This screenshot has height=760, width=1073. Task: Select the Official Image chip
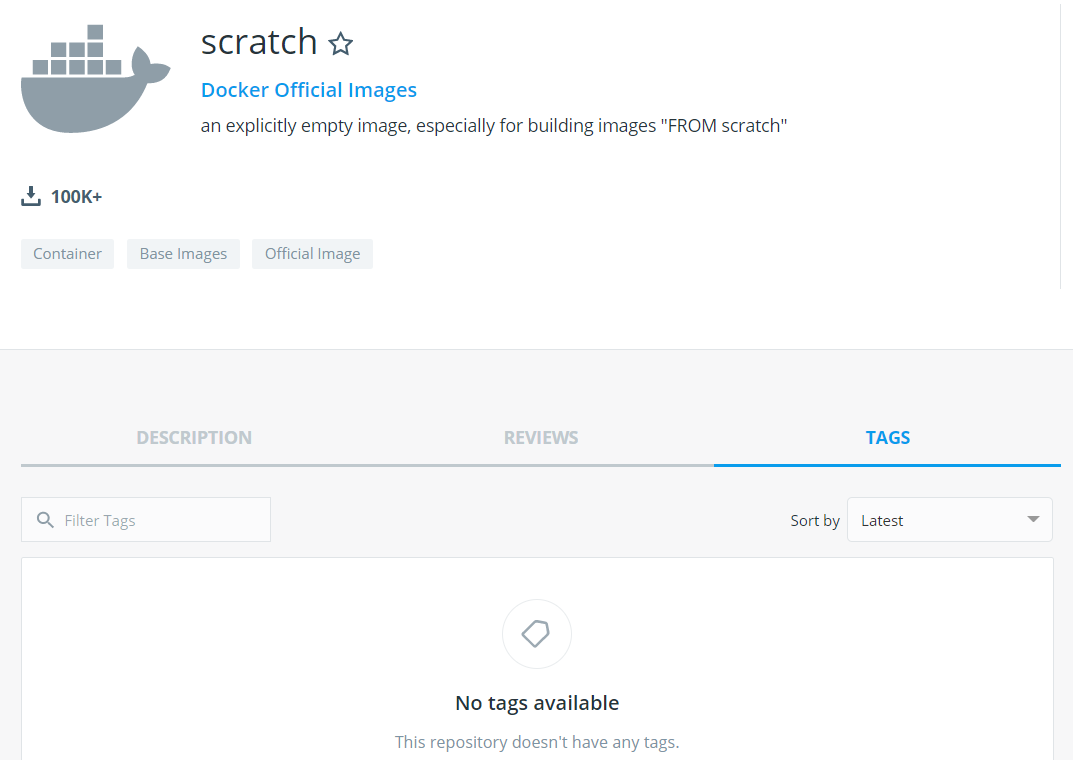(x=312, y=254)
